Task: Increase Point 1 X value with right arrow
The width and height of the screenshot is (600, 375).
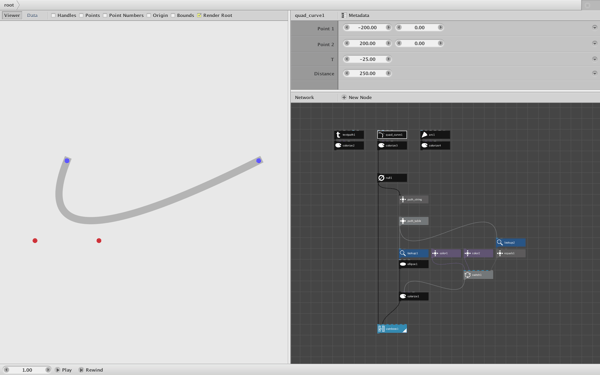Action: click(x=388, y=28)
